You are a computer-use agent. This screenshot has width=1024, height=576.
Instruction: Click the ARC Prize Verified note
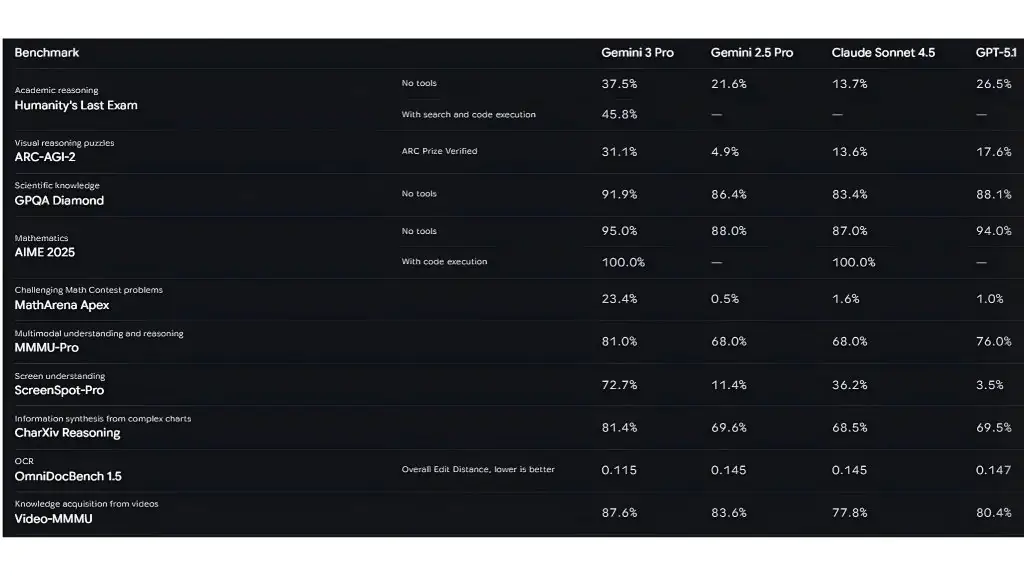tap(439, 151)
